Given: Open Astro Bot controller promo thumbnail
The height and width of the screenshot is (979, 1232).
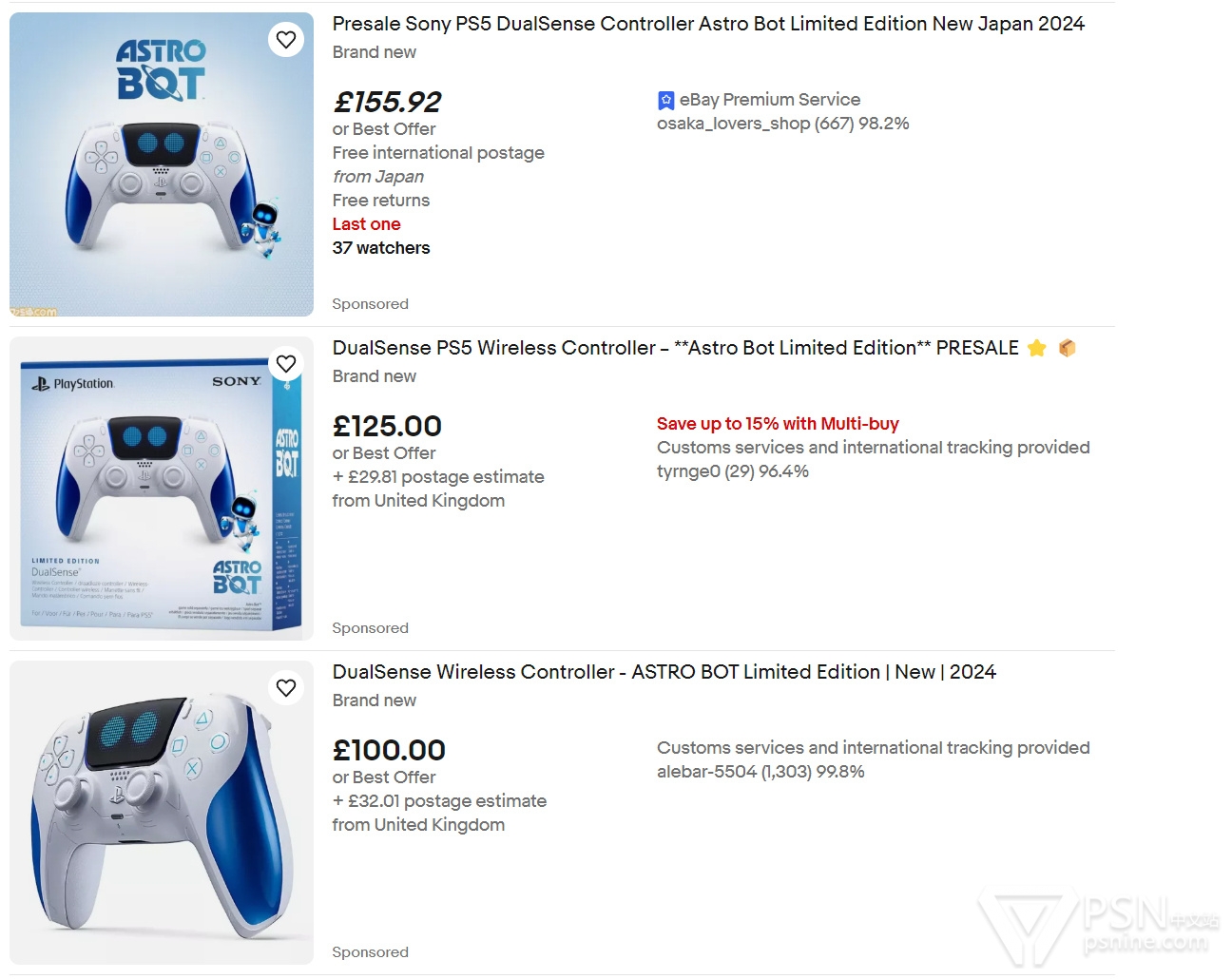Looking at the screenshot, I should (162, 164).
